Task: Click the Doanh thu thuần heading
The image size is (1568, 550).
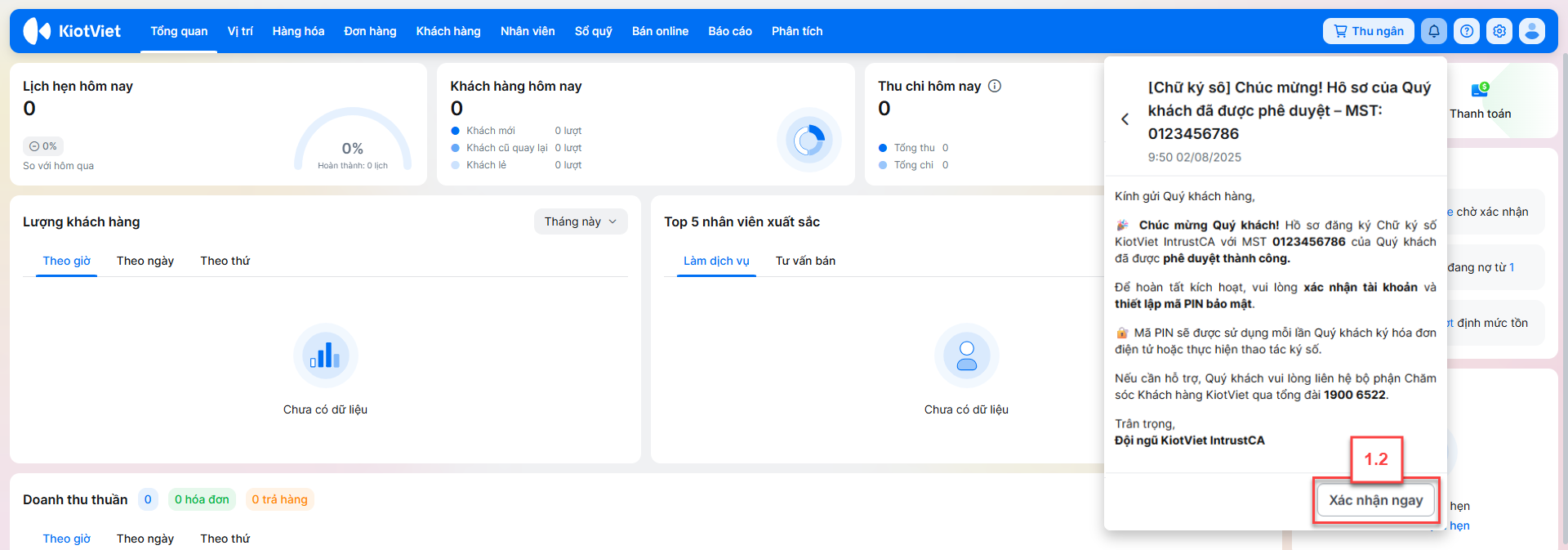Action: point(75,499)
